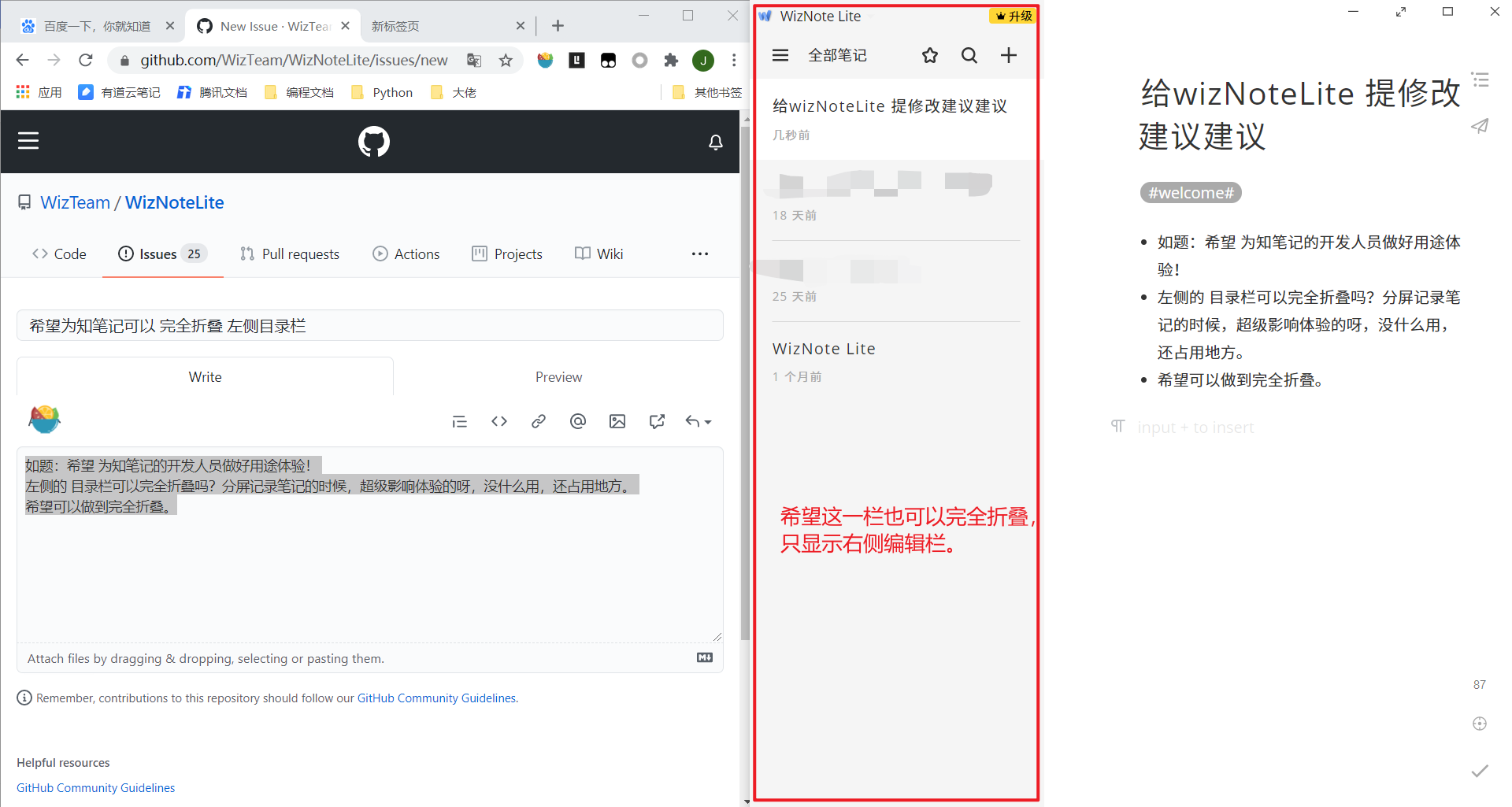Insert a code block in the issue editor
This screenshot has height=807, width=1512.
tap(499, 421)
